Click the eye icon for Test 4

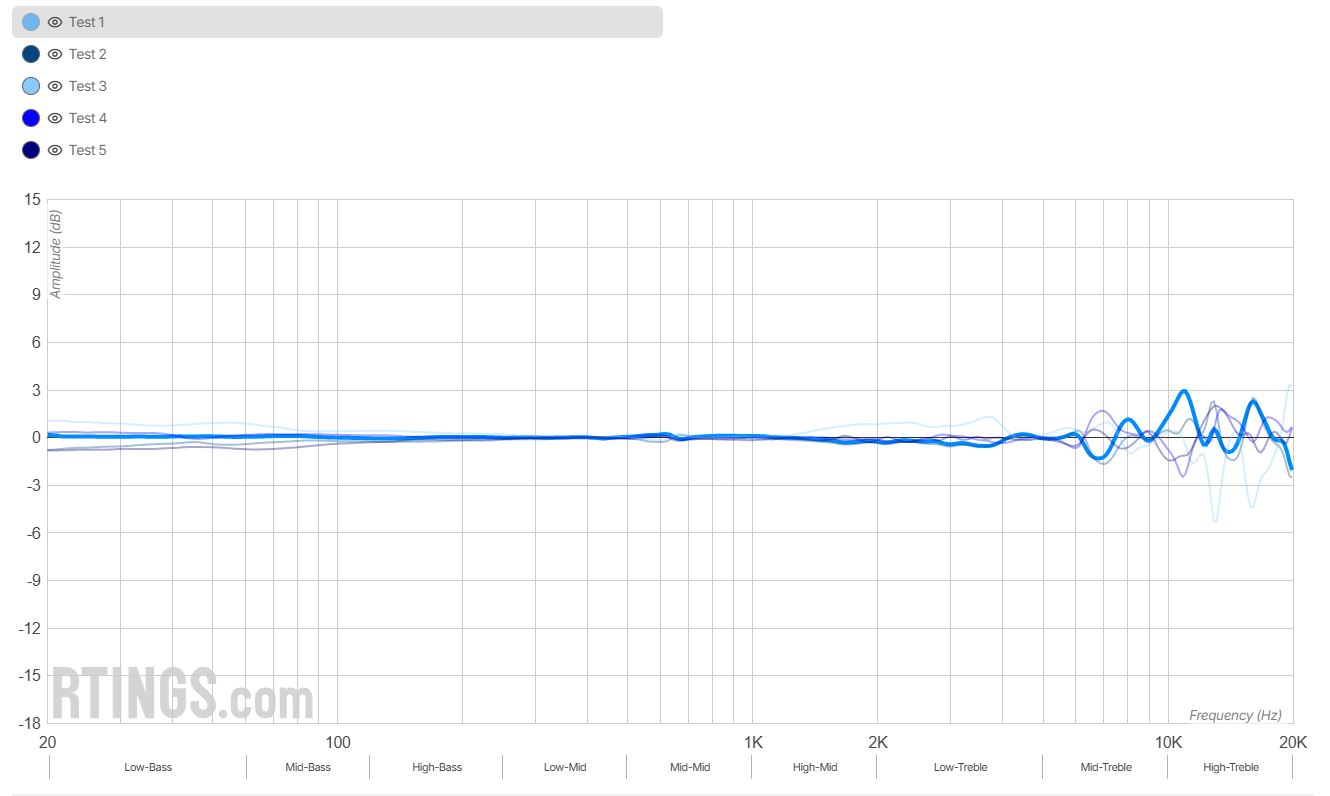pyautogui.click(x=55, y=118)
